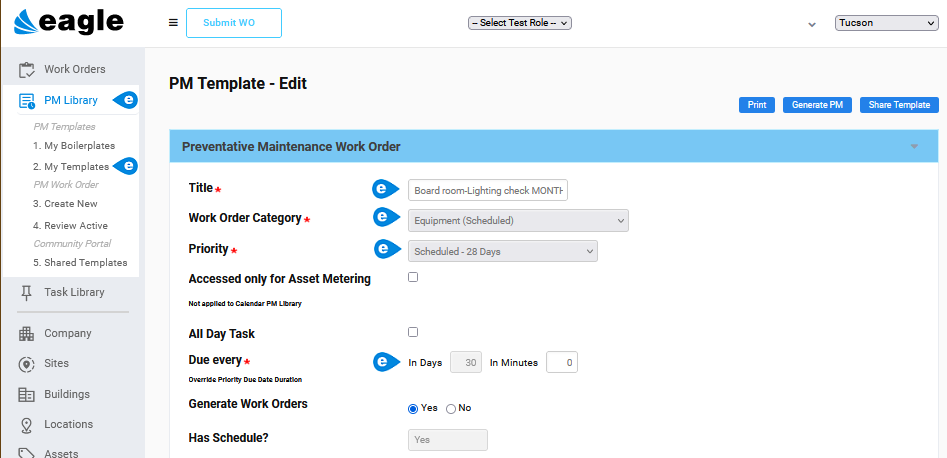Click the Work Orders clipboard icon
The image size is (947, 458).
[x=27, y=69]
